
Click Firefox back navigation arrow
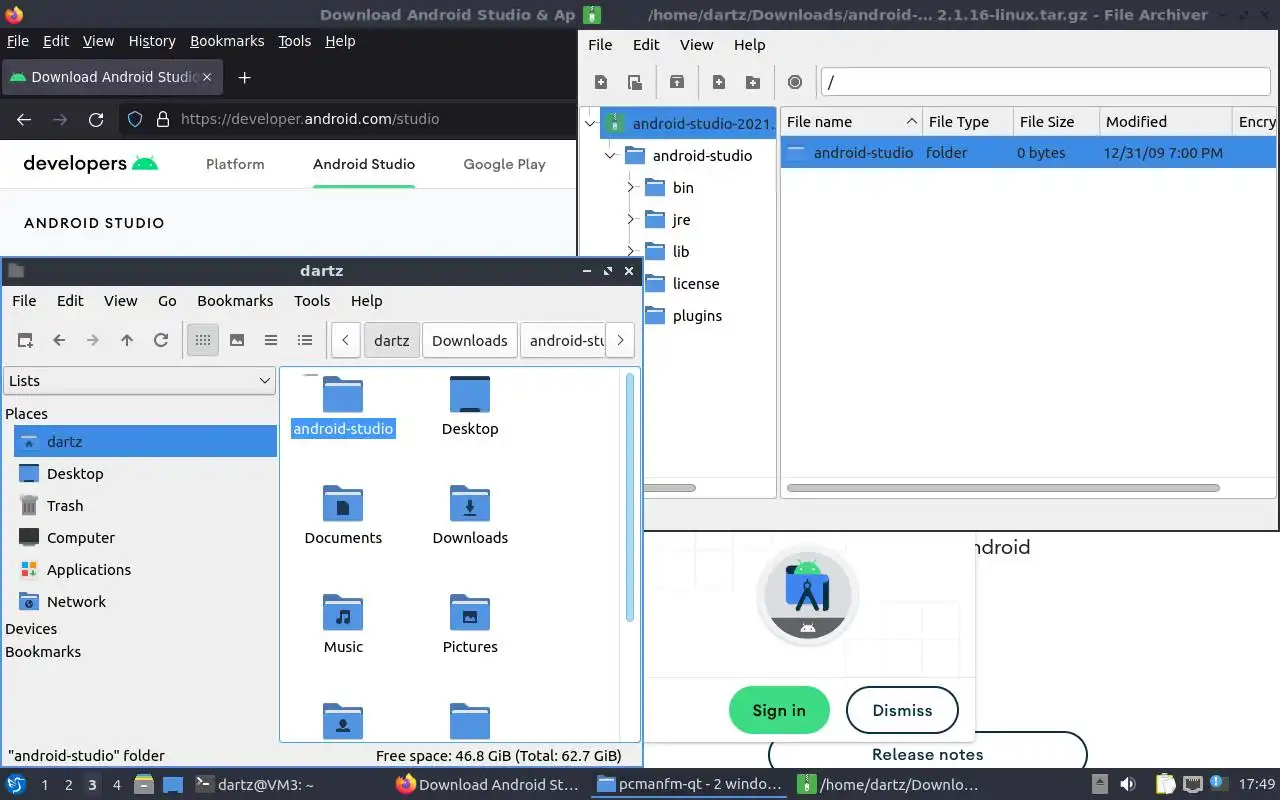[x=24, y=119]
